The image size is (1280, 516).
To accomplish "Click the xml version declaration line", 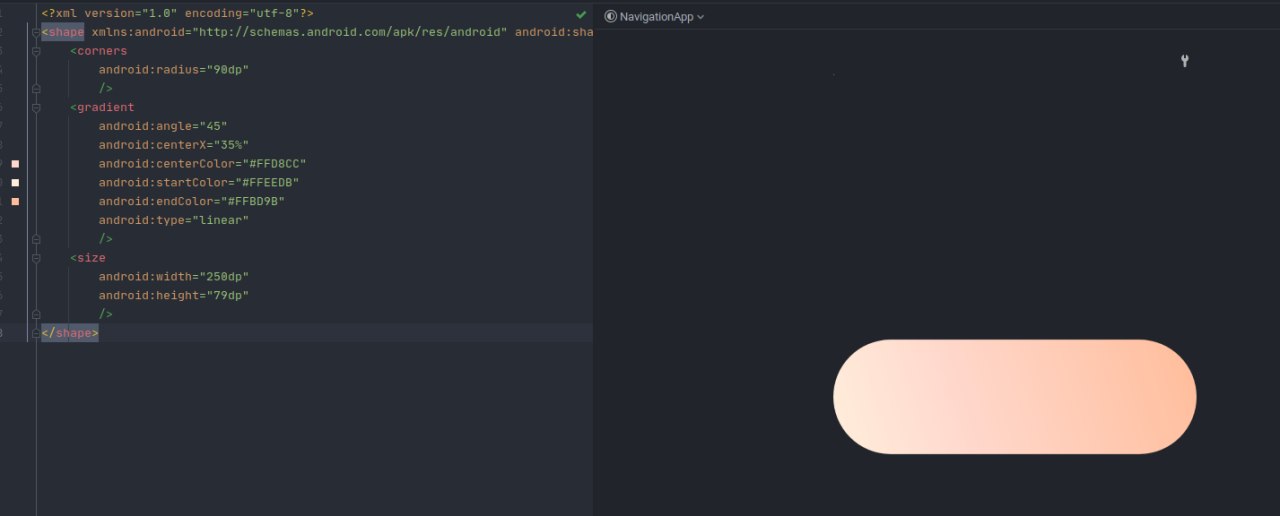I will tap(177, 14).
